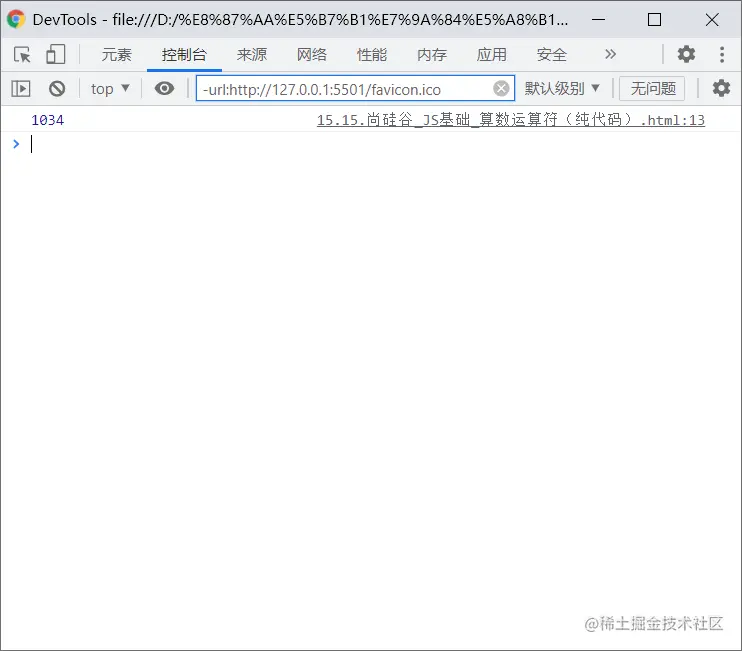This screenshot has width=742, height=651.
Task: Open the 默认级别 log levels dropdown
Action: point(562,88)
